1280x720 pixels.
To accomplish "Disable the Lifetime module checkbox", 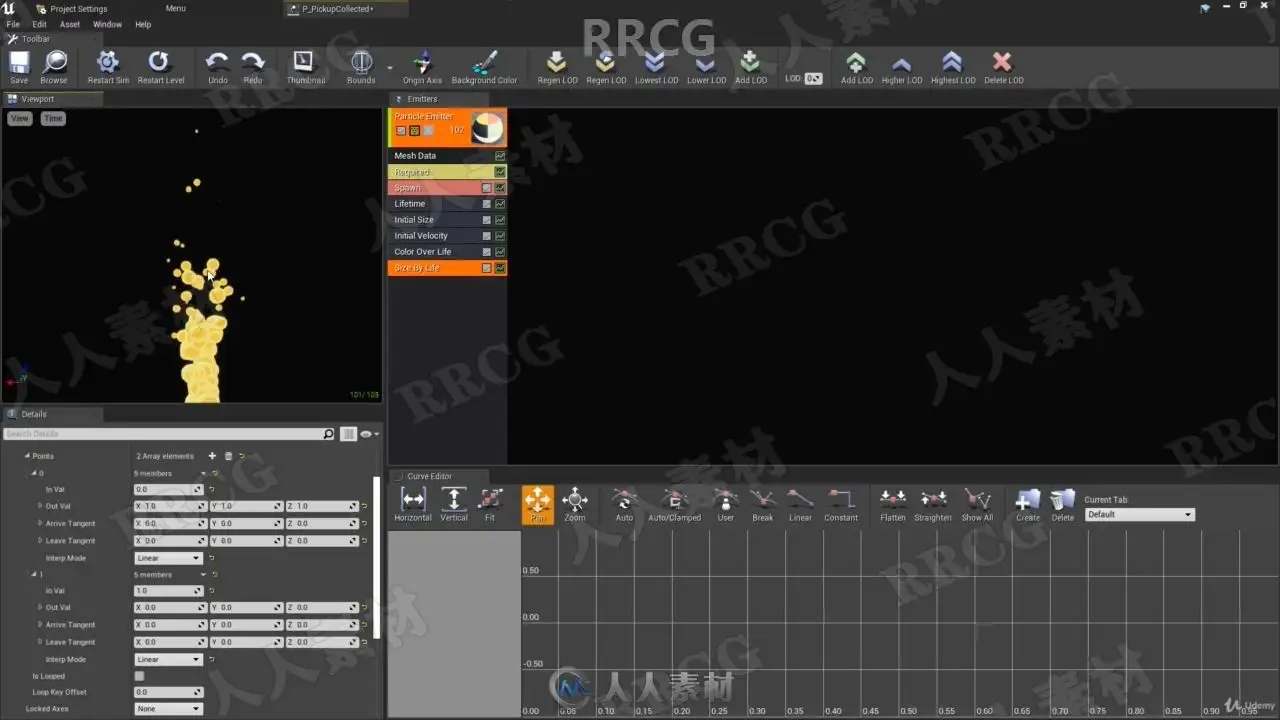I will point(487,204).
